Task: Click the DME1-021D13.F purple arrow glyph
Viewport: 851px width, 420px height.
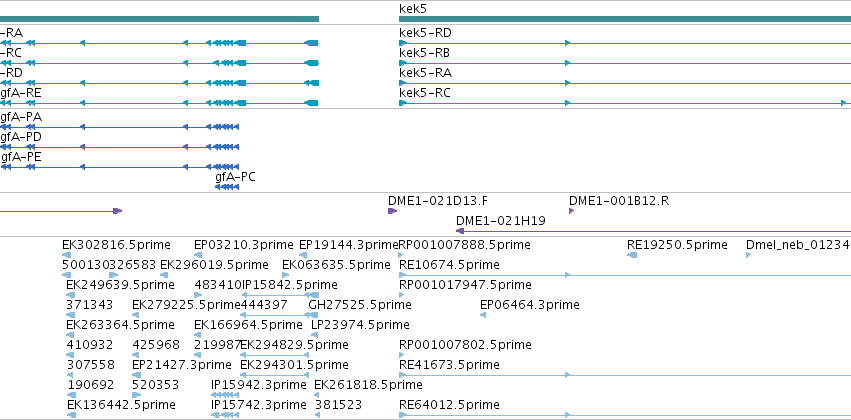Action: pos(392,211)
